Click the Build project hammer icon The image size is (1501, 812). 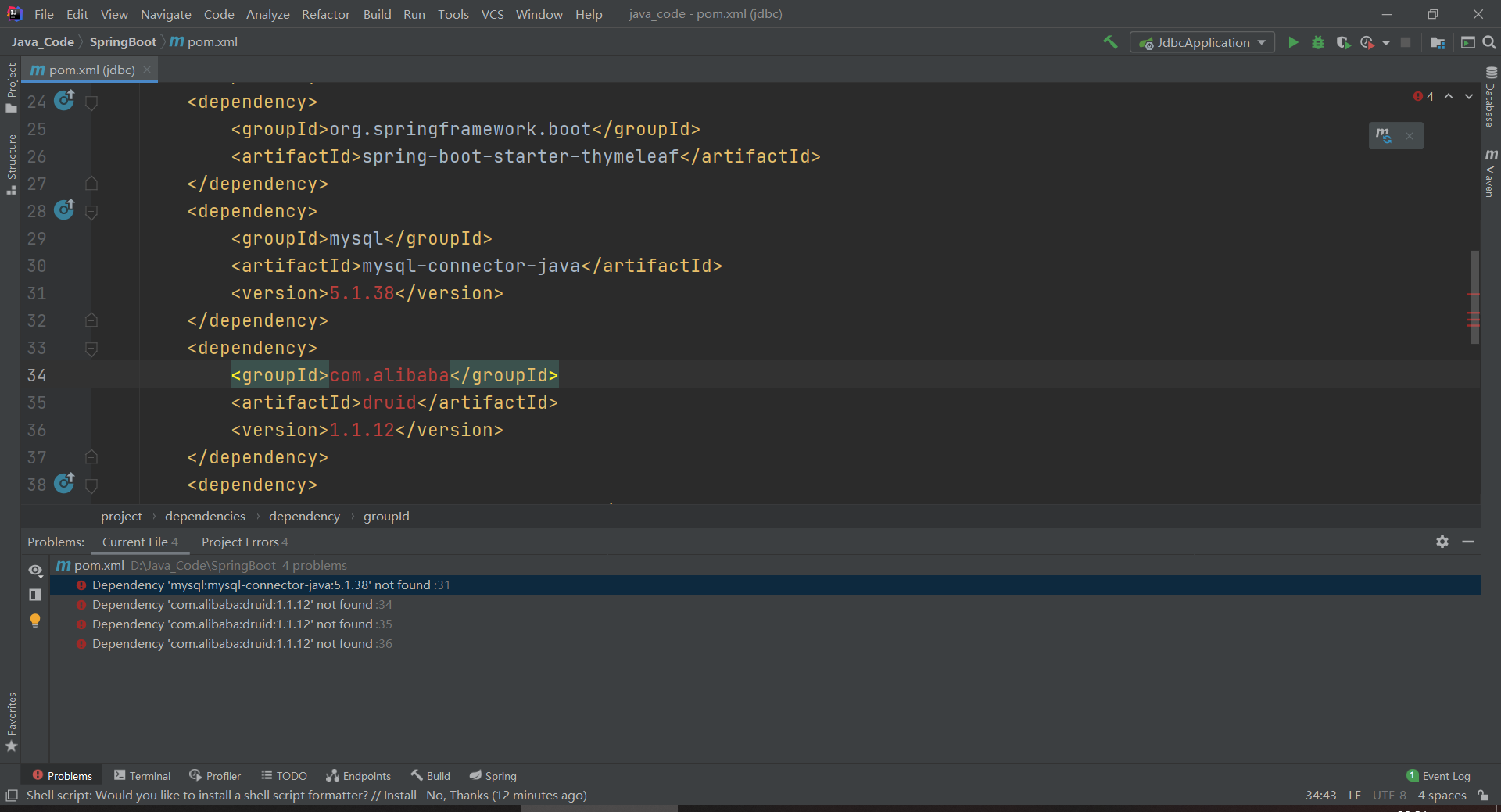(1110, 42)
